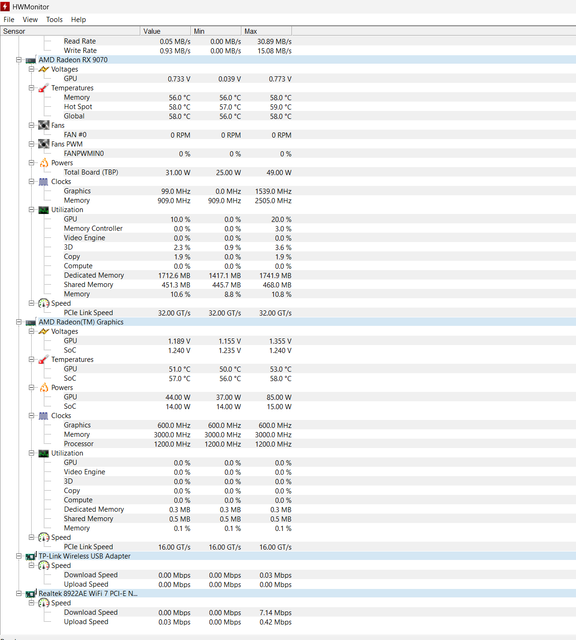Click TP-Link Speed gauge icon
Viewport: 576px width, 640px height.
pyautogui.click(x=43, y=566)
